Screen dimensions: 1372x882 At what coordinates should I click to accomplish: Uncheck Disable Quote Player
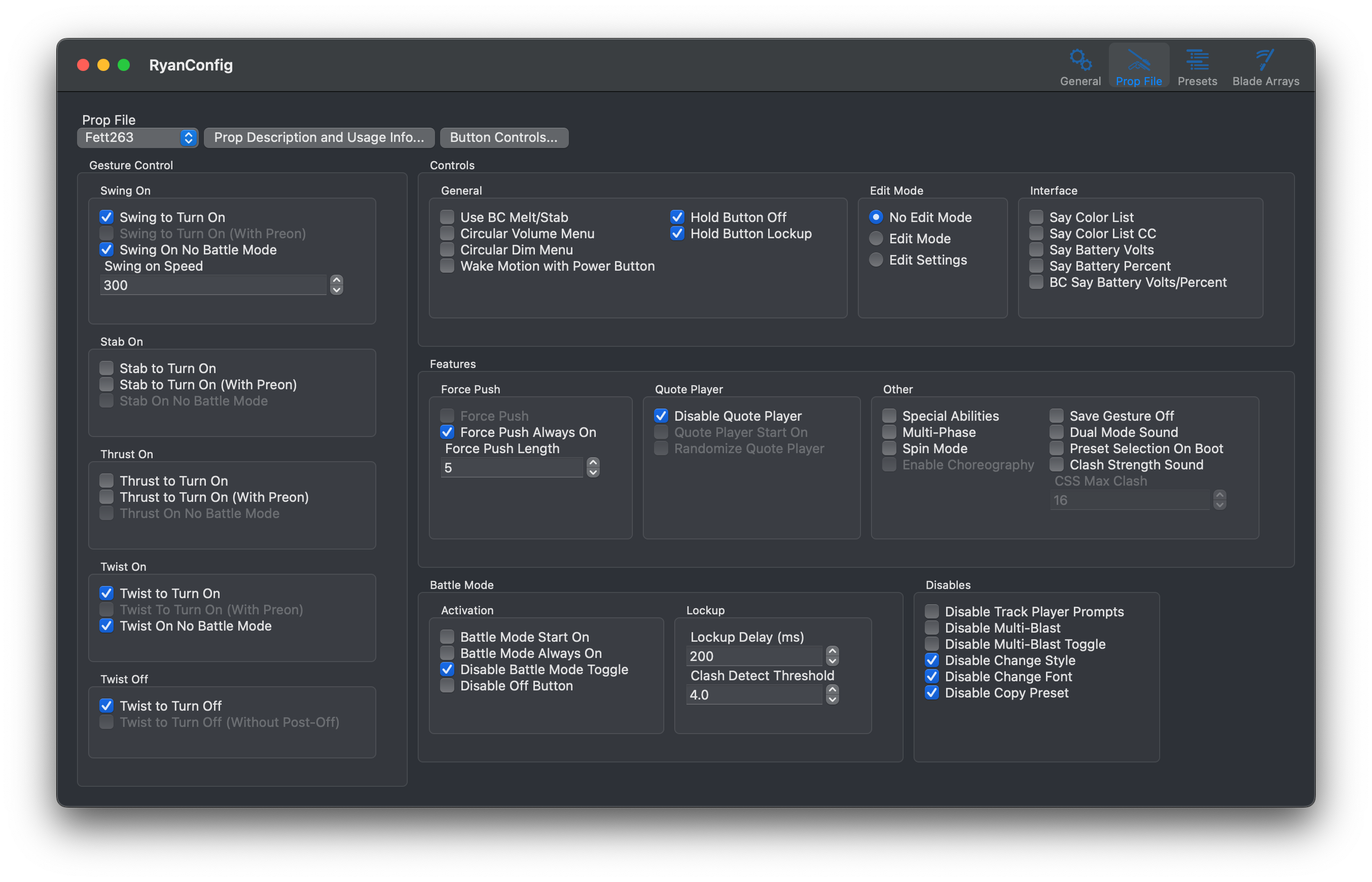point(662,415)
